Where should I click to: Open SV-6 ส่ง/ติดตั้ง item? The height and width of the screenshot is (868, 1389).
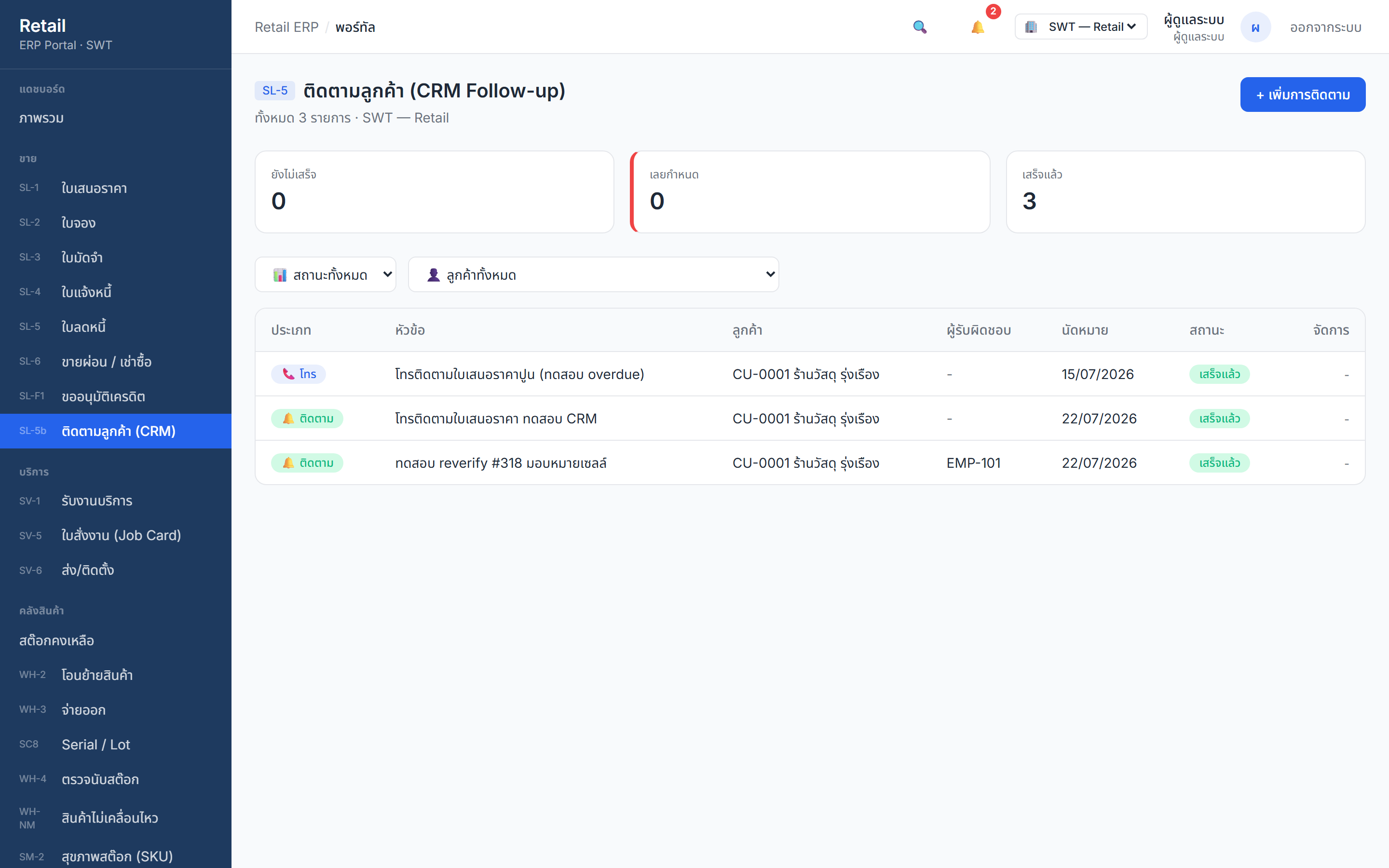tap(115, 570)
